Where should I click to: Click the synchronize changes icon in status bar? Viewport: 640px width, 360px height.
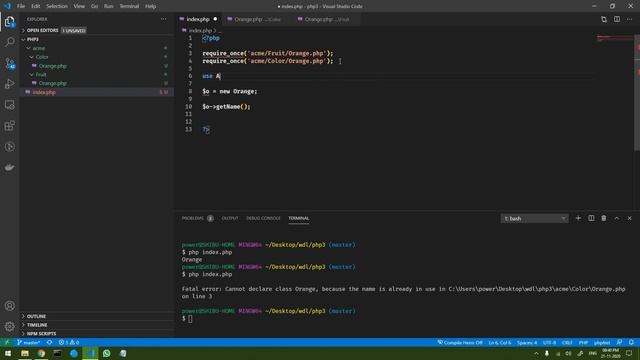coord(49,342)
